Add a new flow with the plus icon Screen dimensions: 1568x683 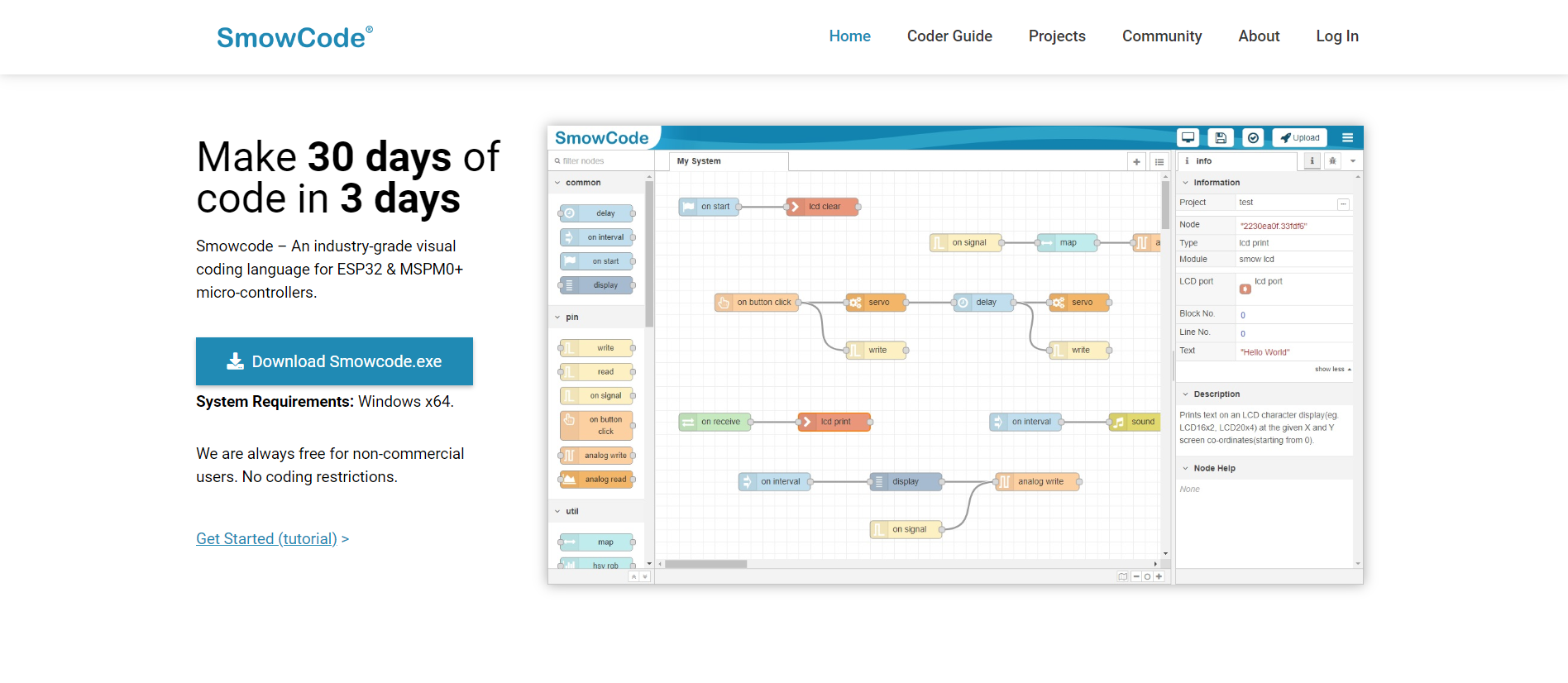(1136, 162)
